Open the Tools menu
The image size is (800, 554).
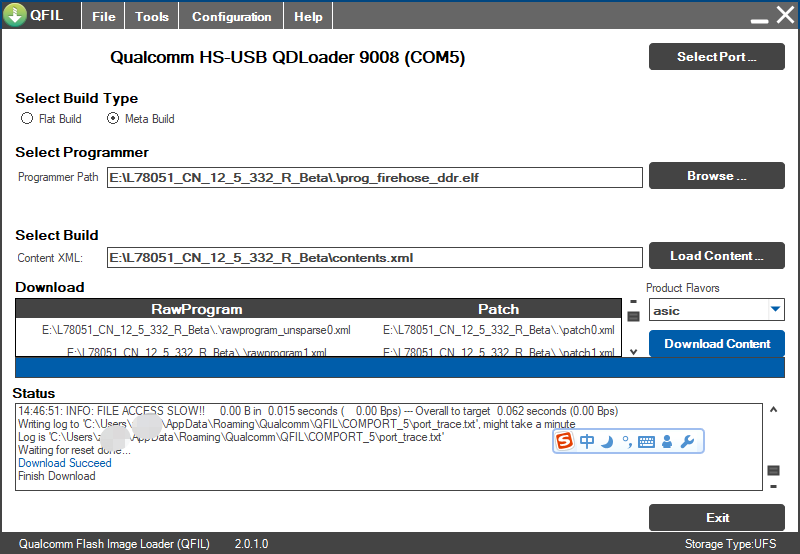(152, 16)
